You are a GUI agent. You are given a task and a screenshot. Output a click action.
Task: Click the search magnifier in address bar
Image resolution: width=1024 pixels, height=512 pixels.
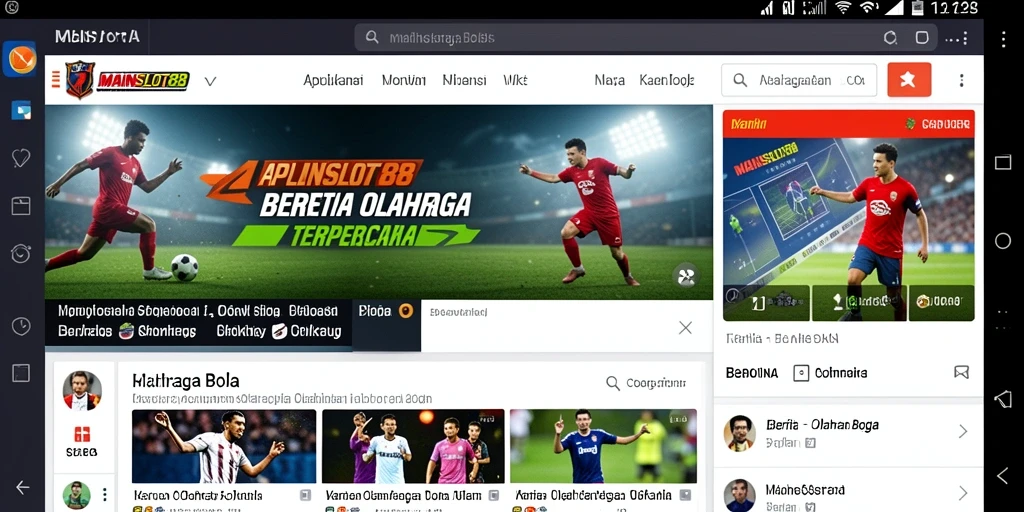click(x=372, y=37)
